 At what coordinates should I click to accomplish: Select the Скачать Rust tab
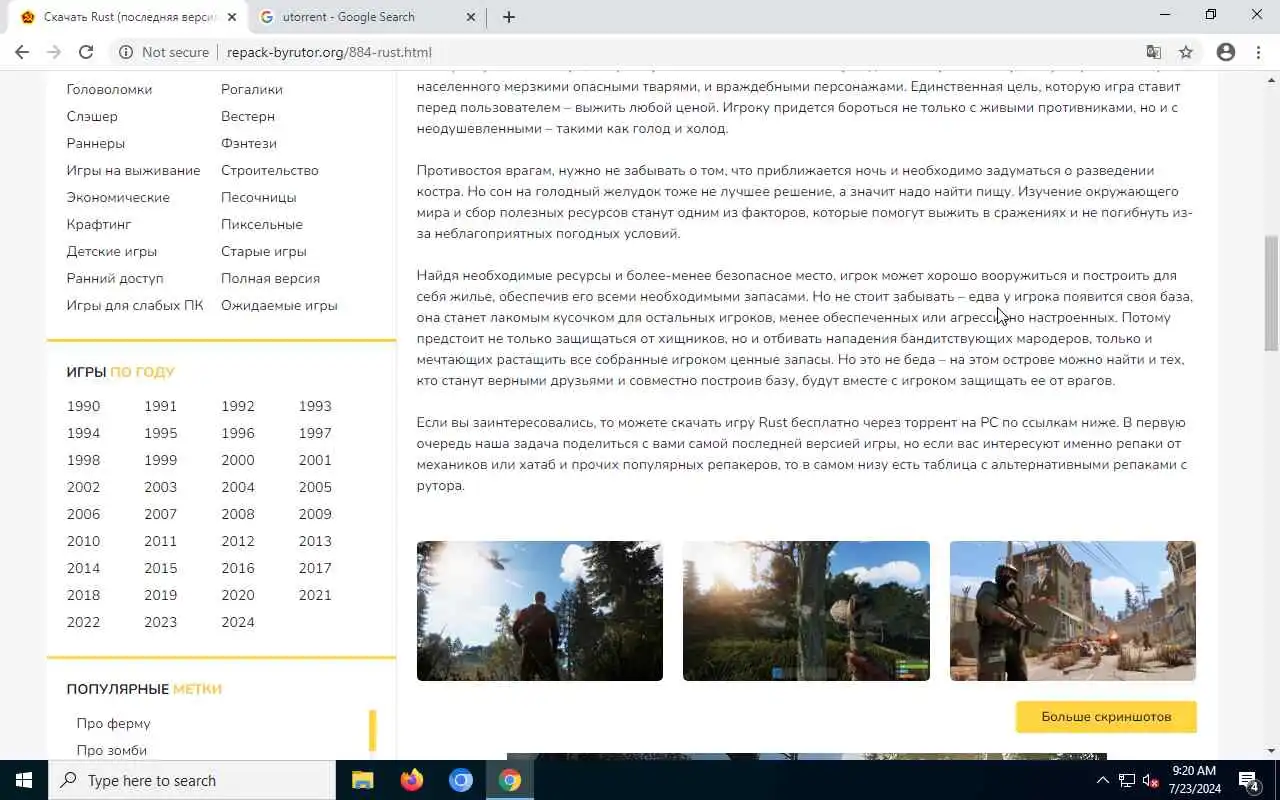point(130,17)
